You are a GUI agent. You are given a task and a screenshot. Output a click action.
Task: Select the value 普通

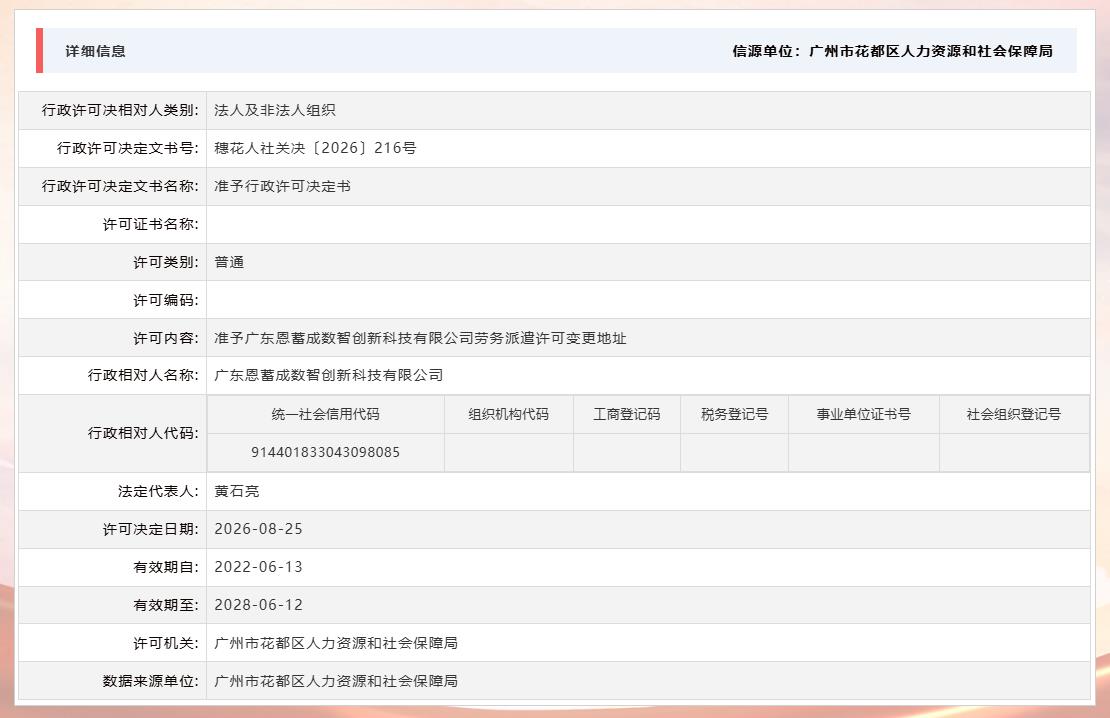(229, 262)
